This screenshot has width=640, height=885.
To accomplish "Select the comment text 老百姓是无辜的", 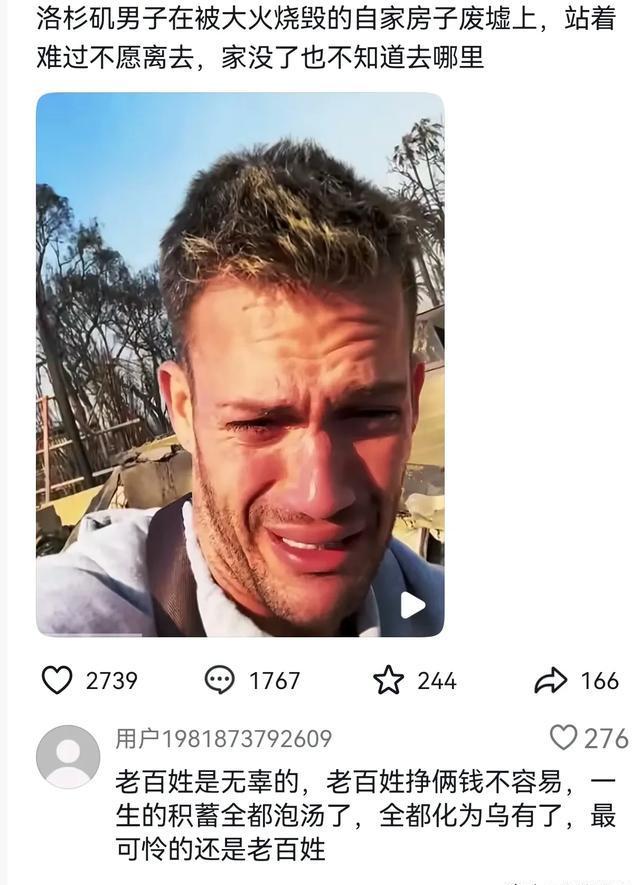I will point(207,782).
